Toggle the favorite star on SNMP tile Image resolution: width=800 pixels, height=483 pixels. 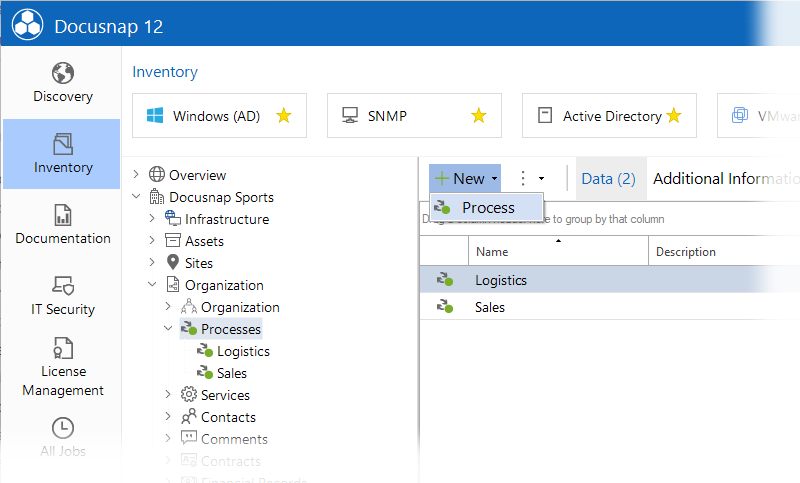(x=479, y=115)
